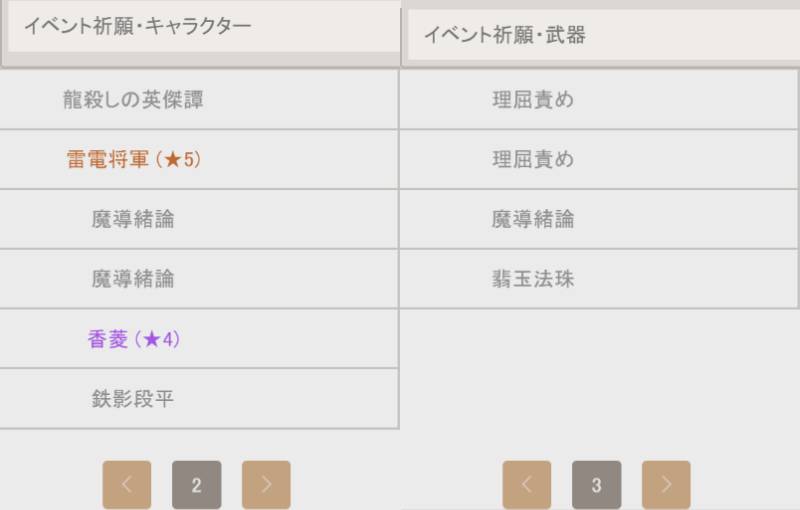This screenshot has width=800, height=510.
Task: Select the second 理屈責め row
Action: point(598,159)
